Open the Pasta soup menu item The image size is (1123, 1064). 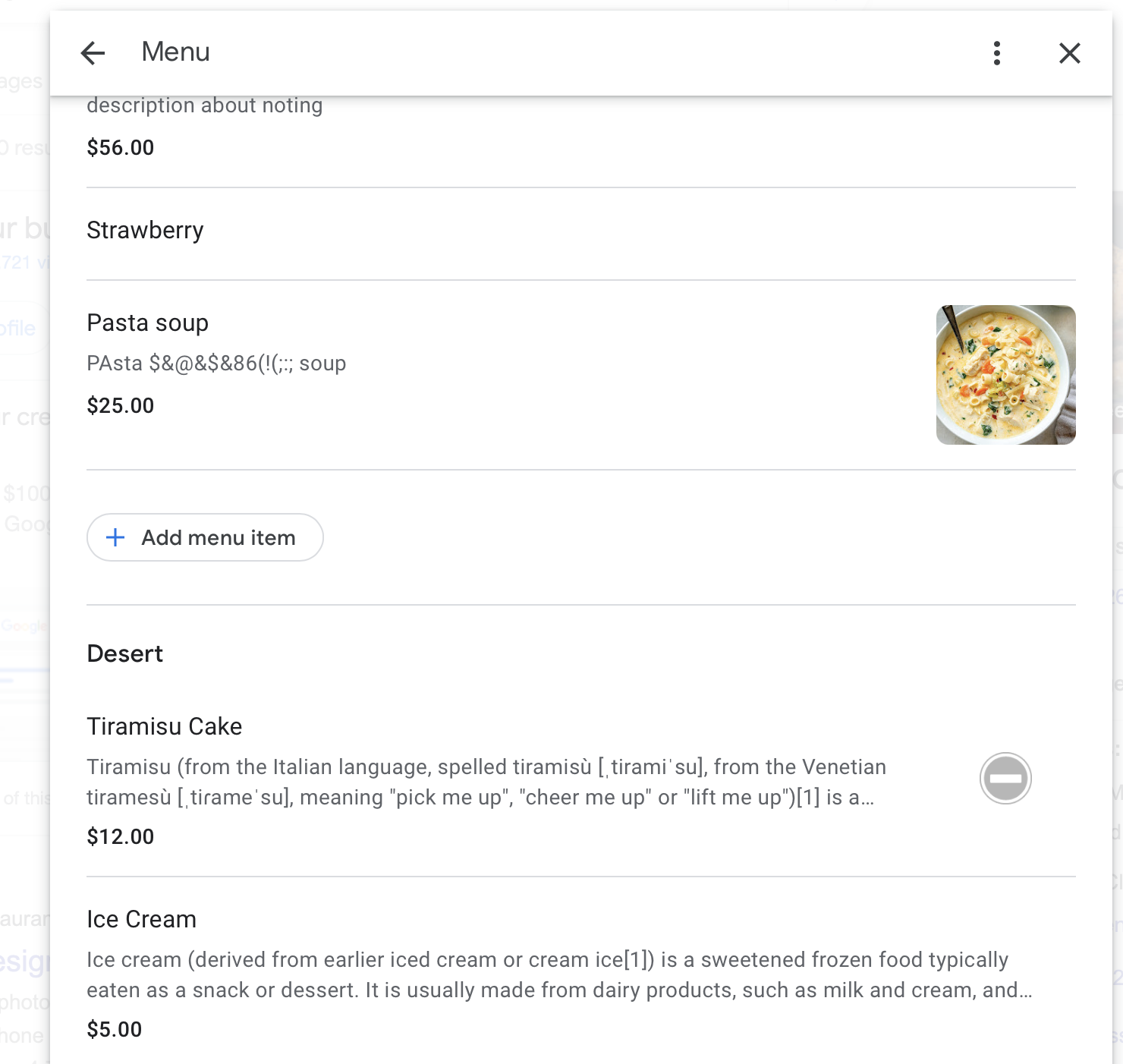[148, 323]
